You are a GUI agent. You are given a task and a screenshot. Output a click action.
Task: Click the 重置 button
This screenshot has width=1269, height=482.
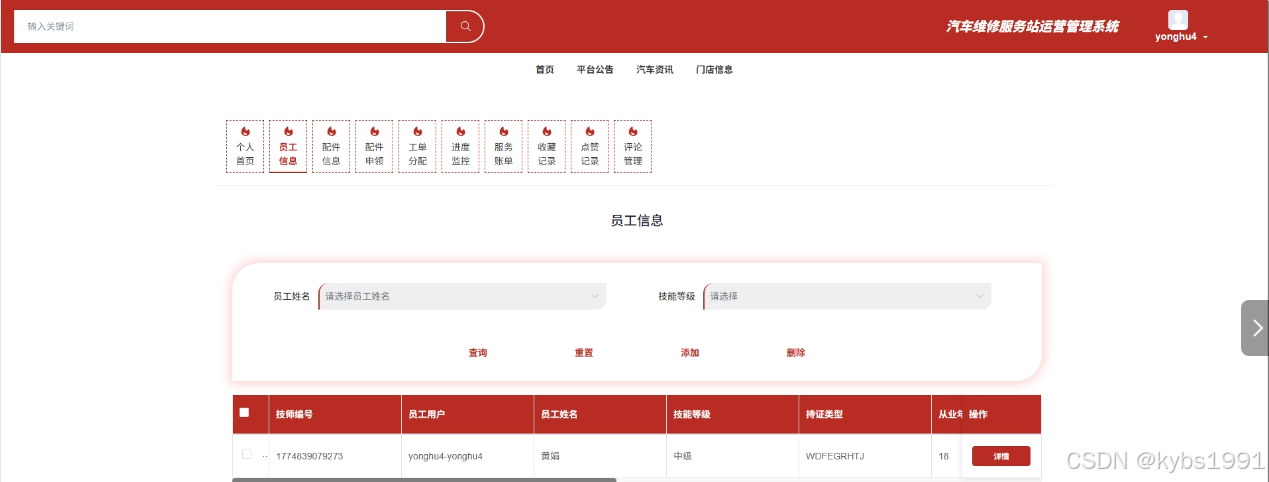(584, 353)
